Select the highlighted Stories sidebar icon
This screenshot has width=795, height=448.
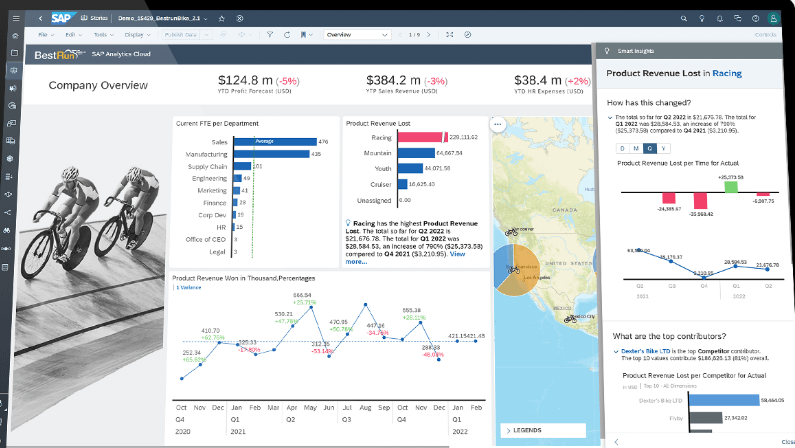pyautogui.click(x=14, y=70)
